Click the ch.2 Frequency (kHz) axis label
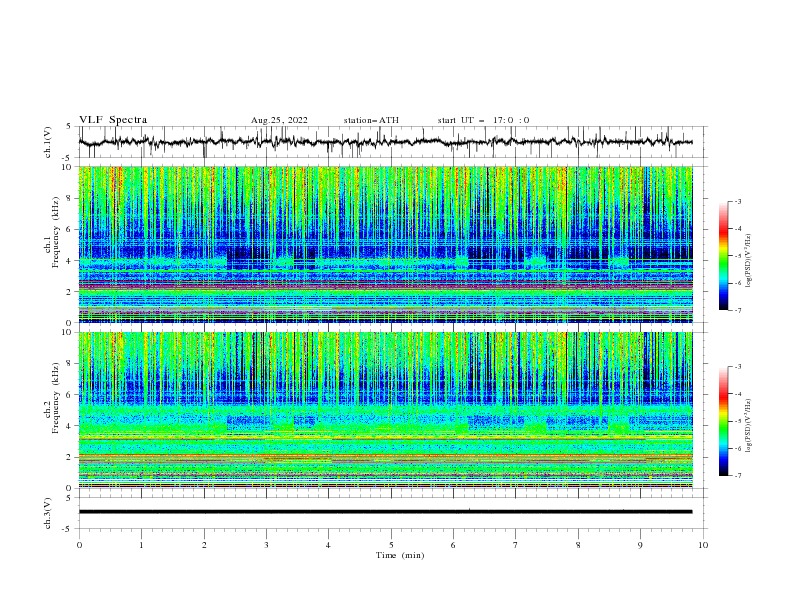Viewport: 792px width, 612px height. [52, 398]
